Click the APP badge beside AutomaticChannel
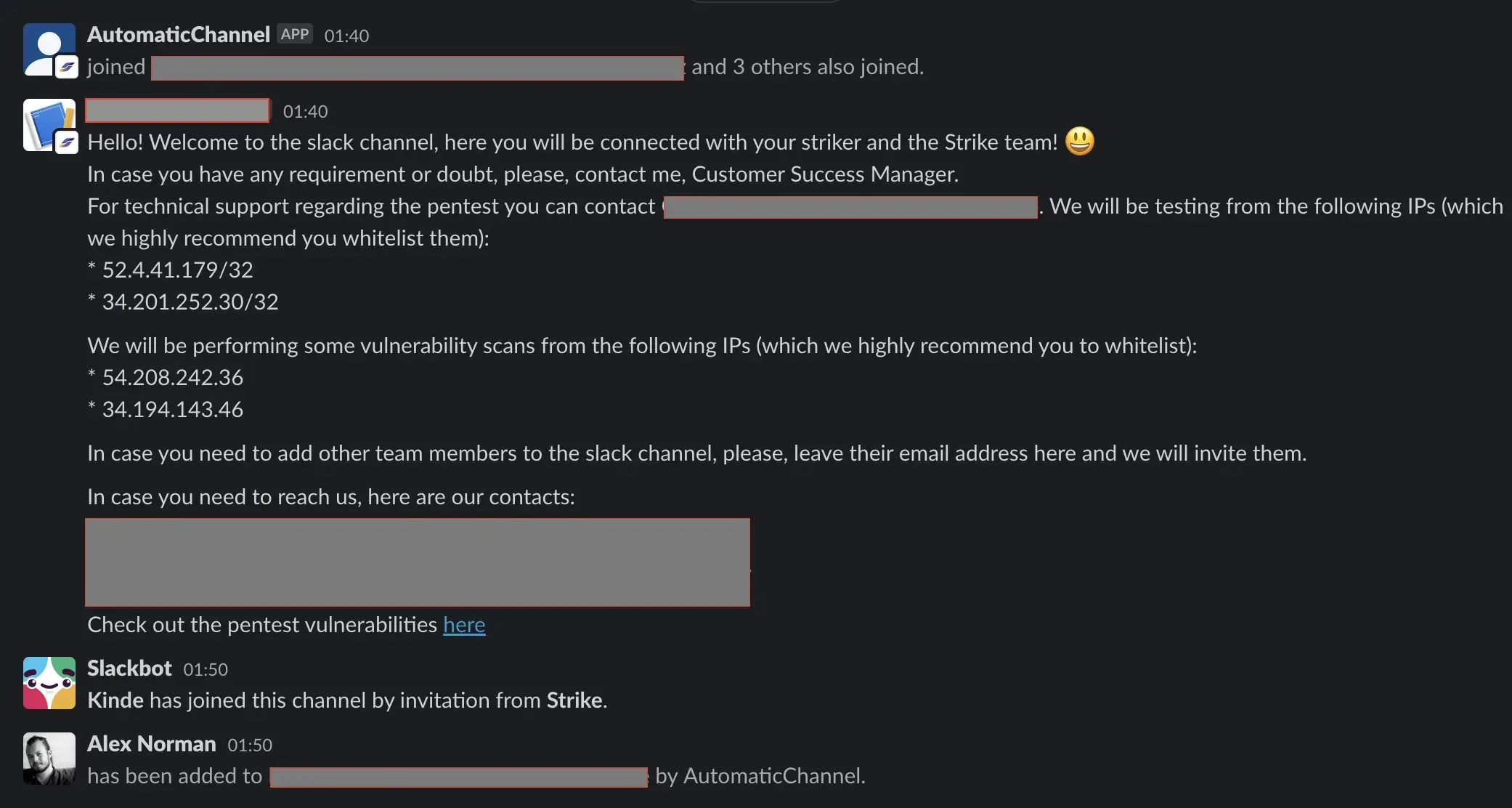The image size is (1512, 808). [x=293, y=33]
